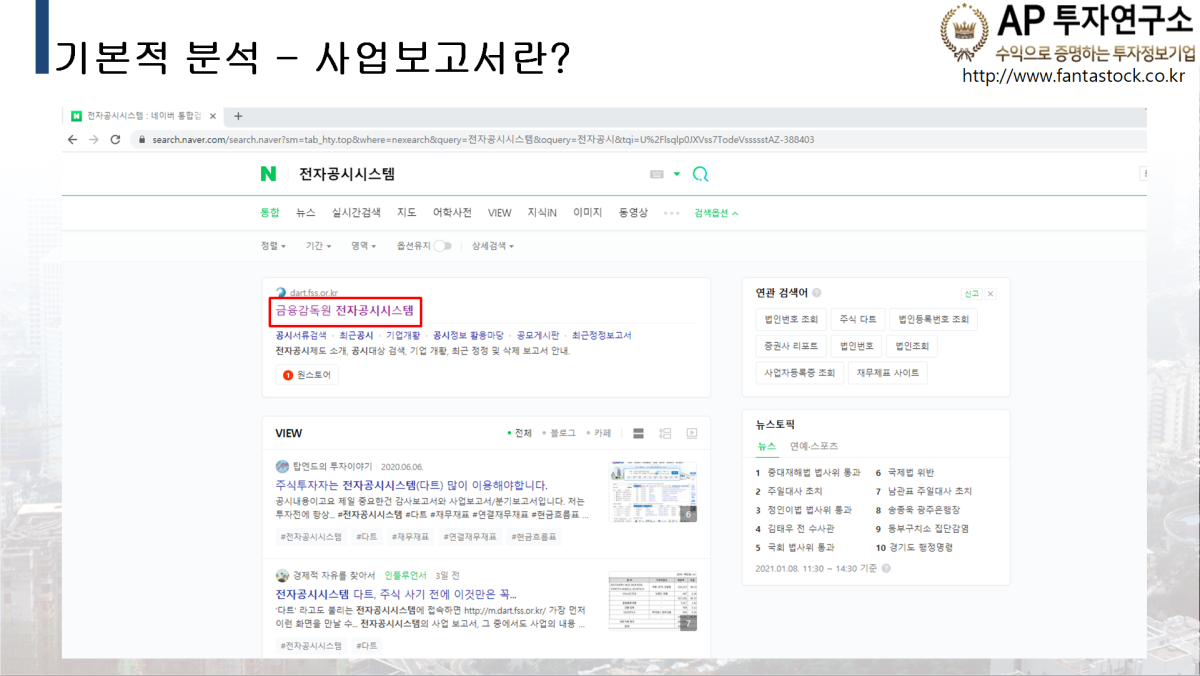Image resolution: width=1200 pixels, height=676 pixels.
Task: Click the 탑헌드의 투자이야기 profile avatar
Action: coord(282,466)
